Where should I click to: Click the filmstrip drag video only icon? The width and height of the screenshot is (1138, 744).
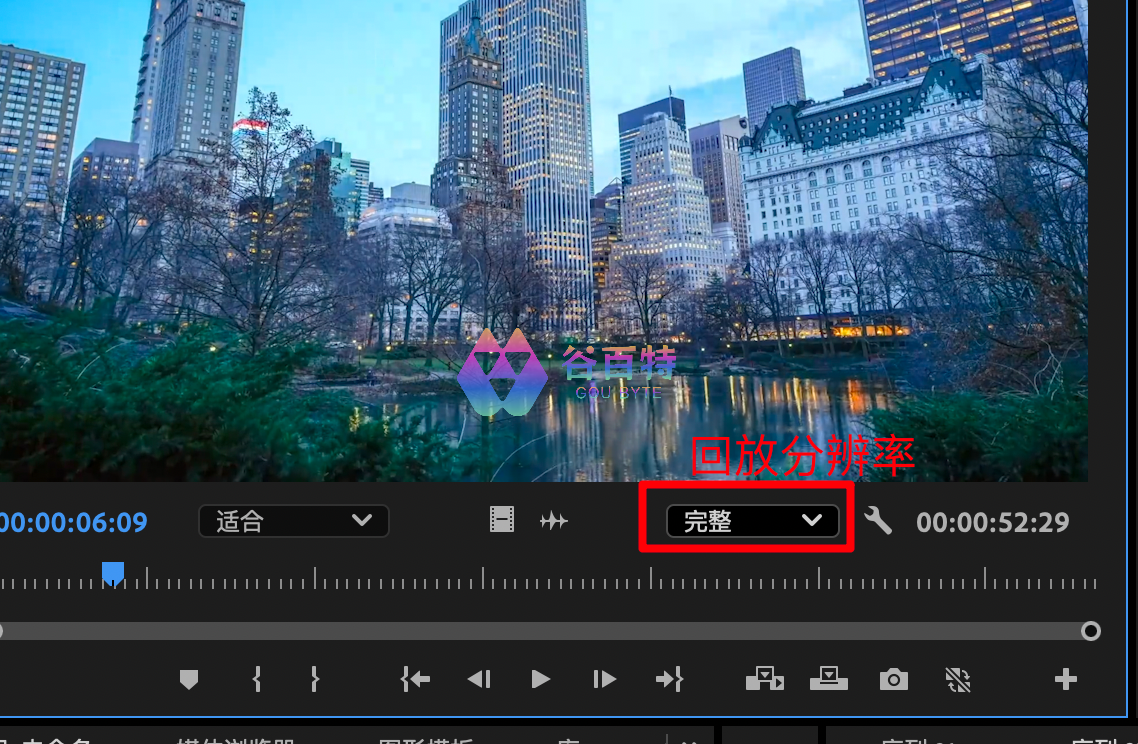(x=502, y=520)
